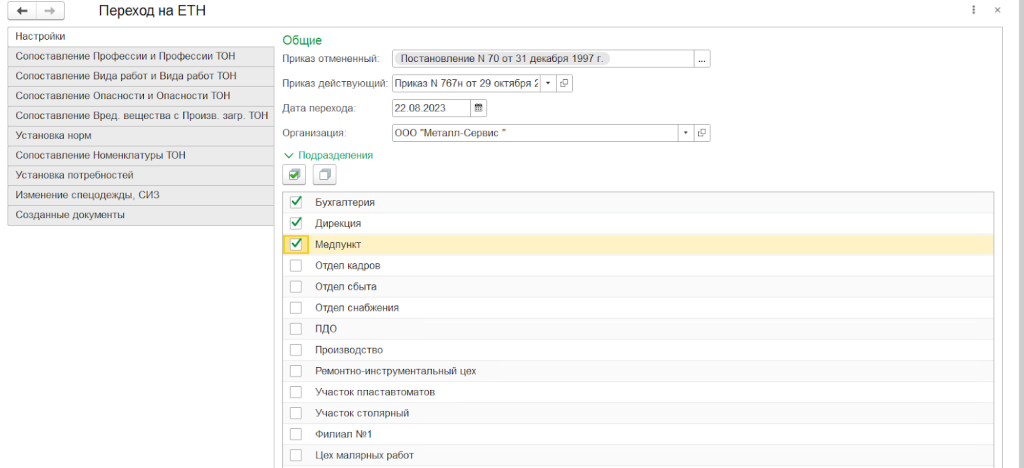This screenshot has width=1024, height=468.
Task: Go back with the left arrow button
Action: point(22,11)
